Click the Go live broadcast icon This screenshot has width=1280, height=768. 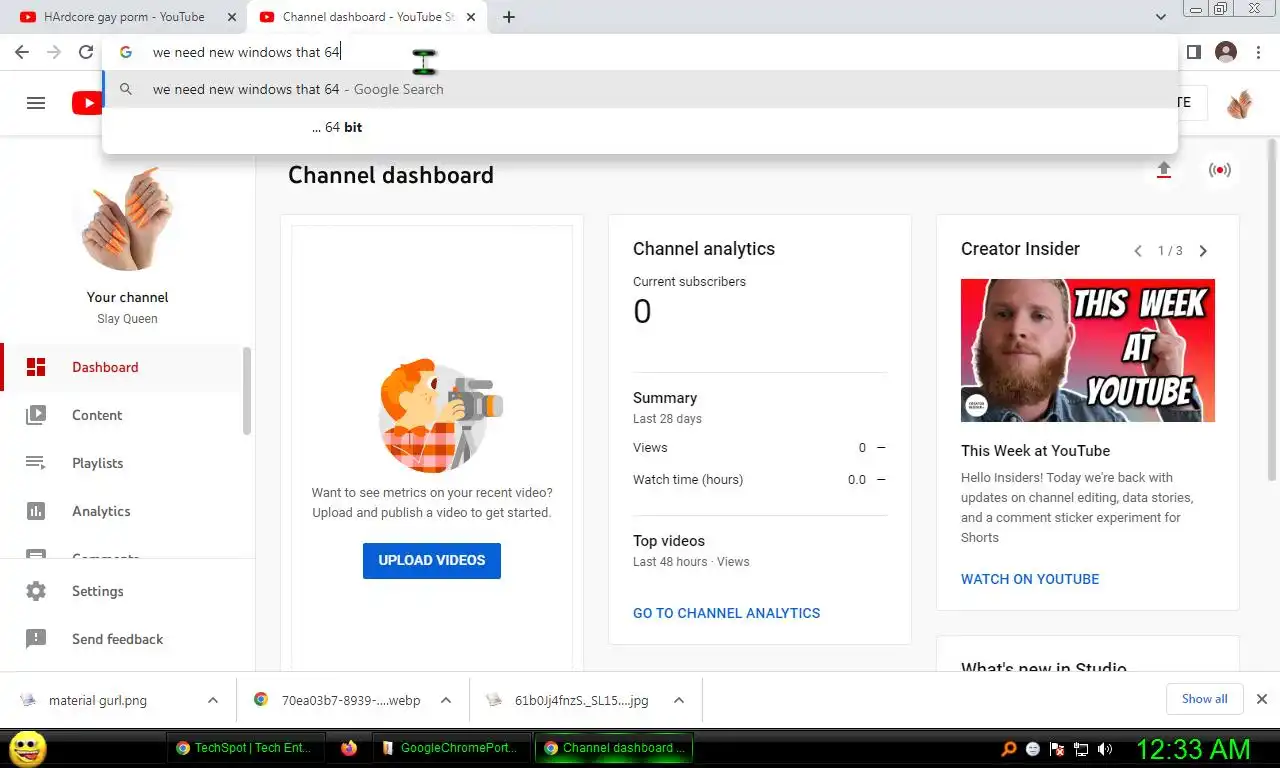[x=1219, y=170]
